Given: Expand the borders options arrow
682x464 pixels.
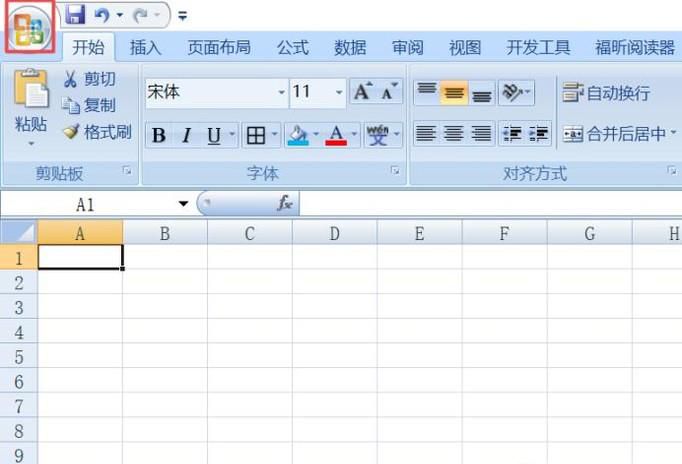Looking at the screenshot, I should click(274, 134).
